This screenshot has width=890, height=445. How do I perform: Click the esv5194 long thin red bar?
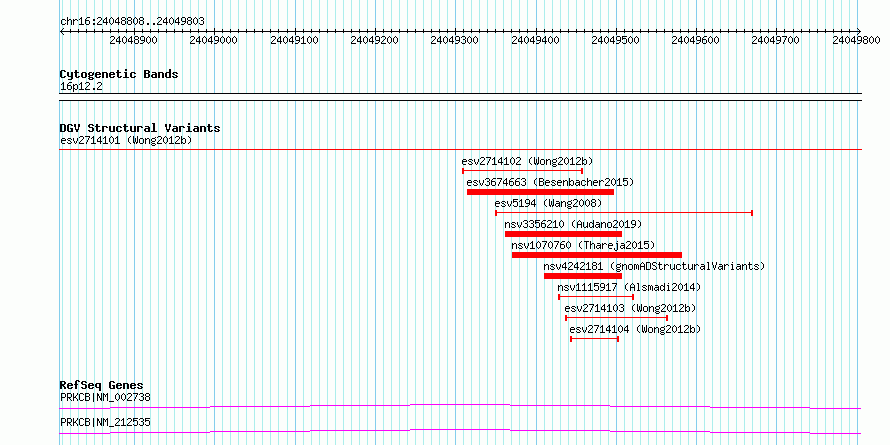pos(624,213)
